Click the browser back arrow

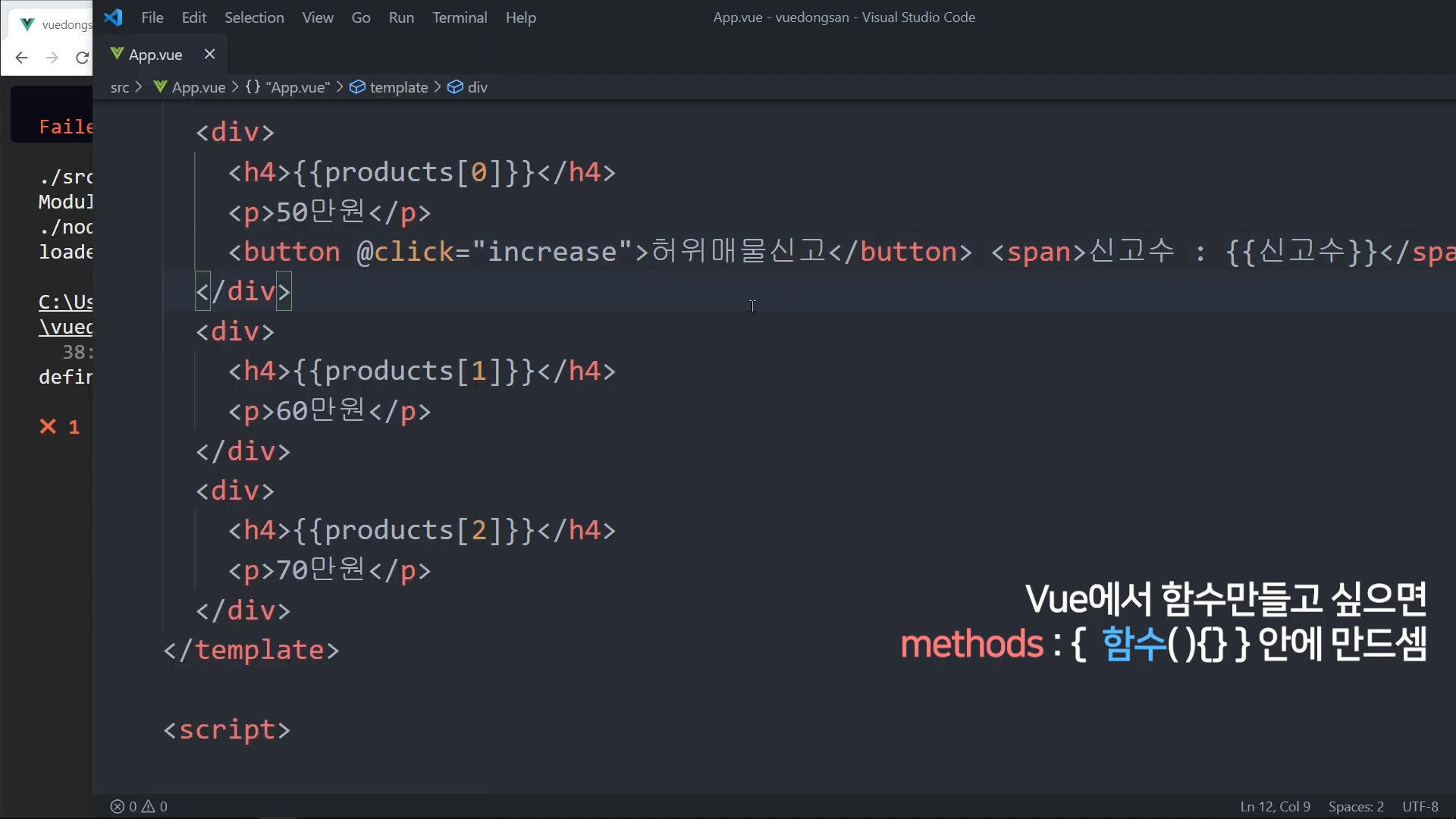(x=21, y=58)
